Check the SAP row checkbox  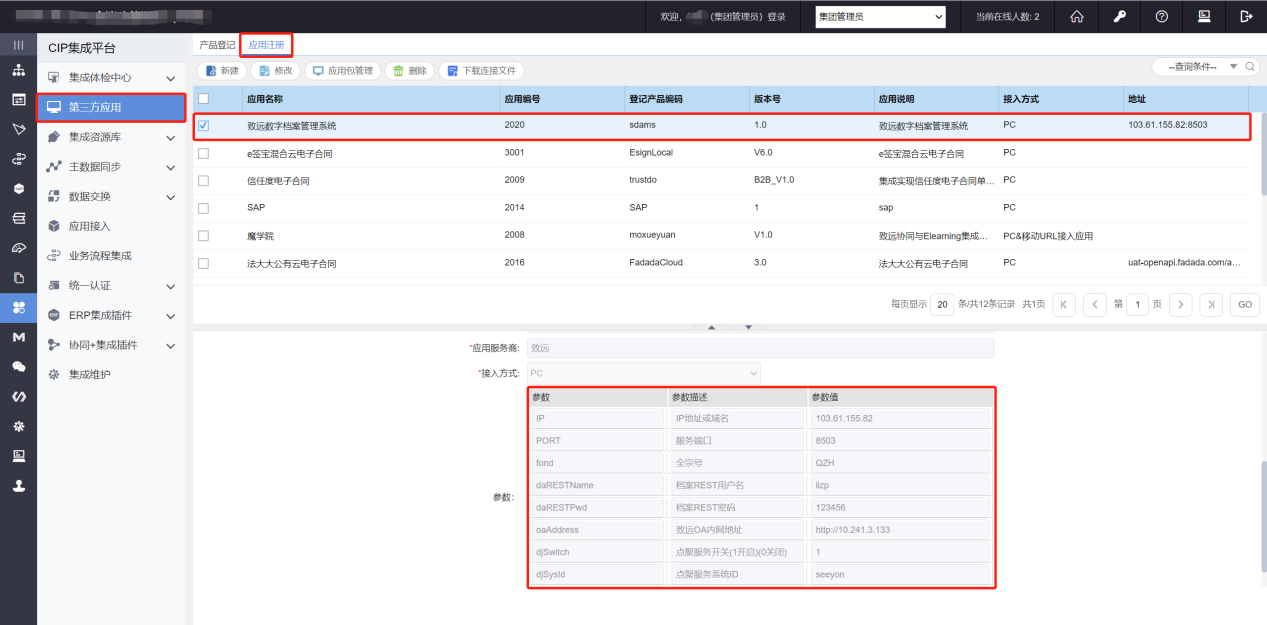[x=204, y=208]
